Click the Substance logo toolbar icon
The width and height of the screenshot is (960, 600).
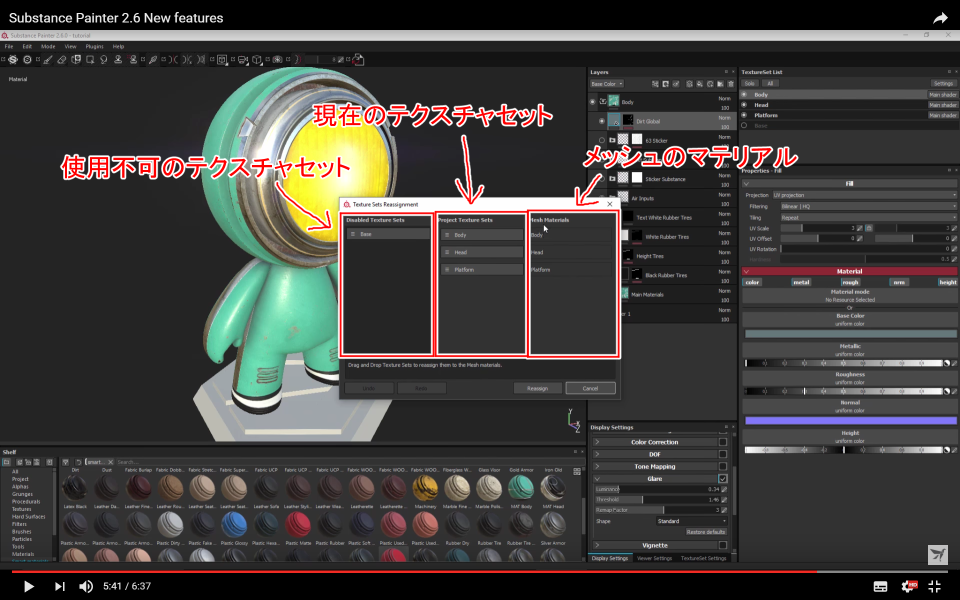click(x=13, y=59)
